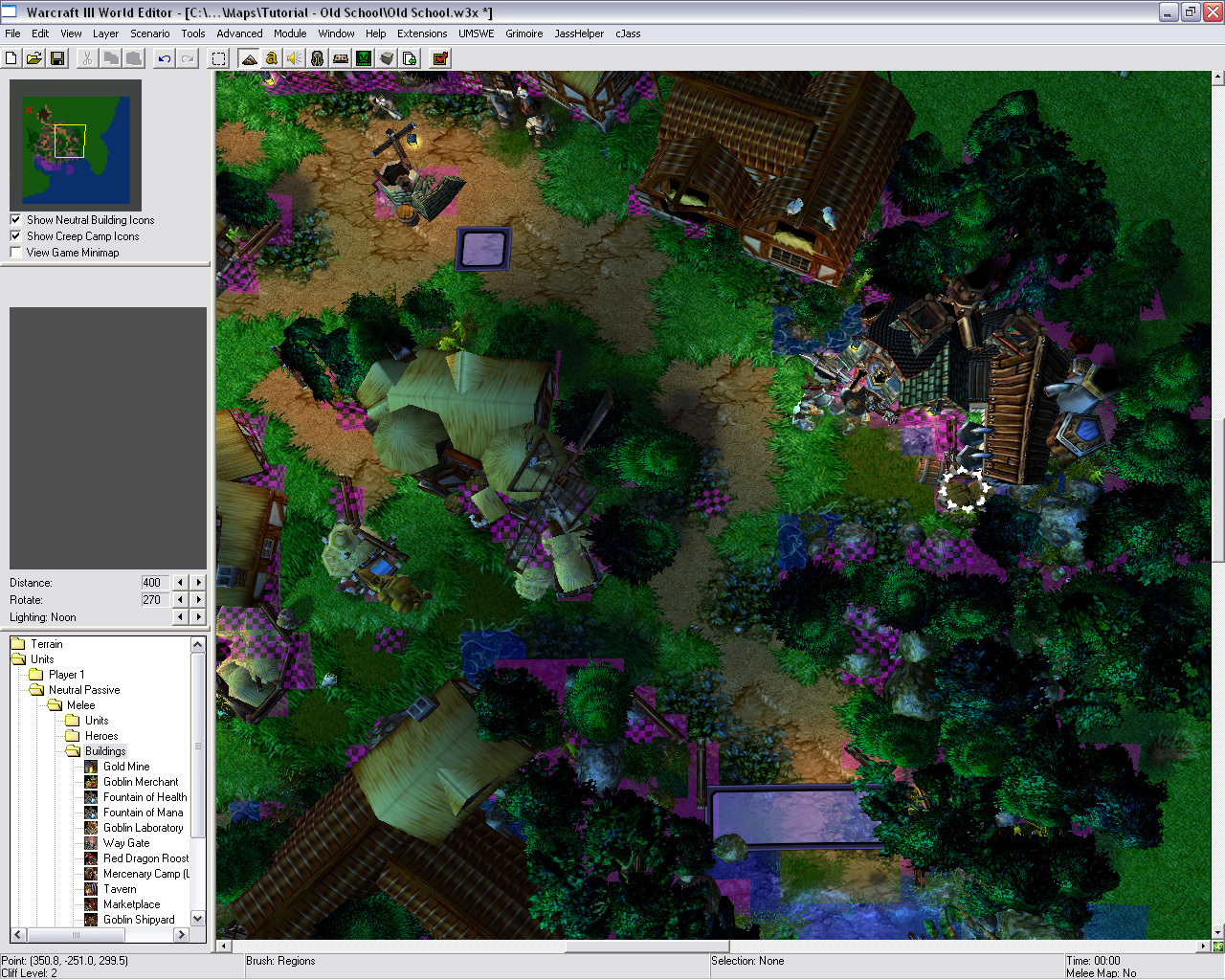Click the Rotate value field
Screen dimensions: 1225x980
[155, 599]
